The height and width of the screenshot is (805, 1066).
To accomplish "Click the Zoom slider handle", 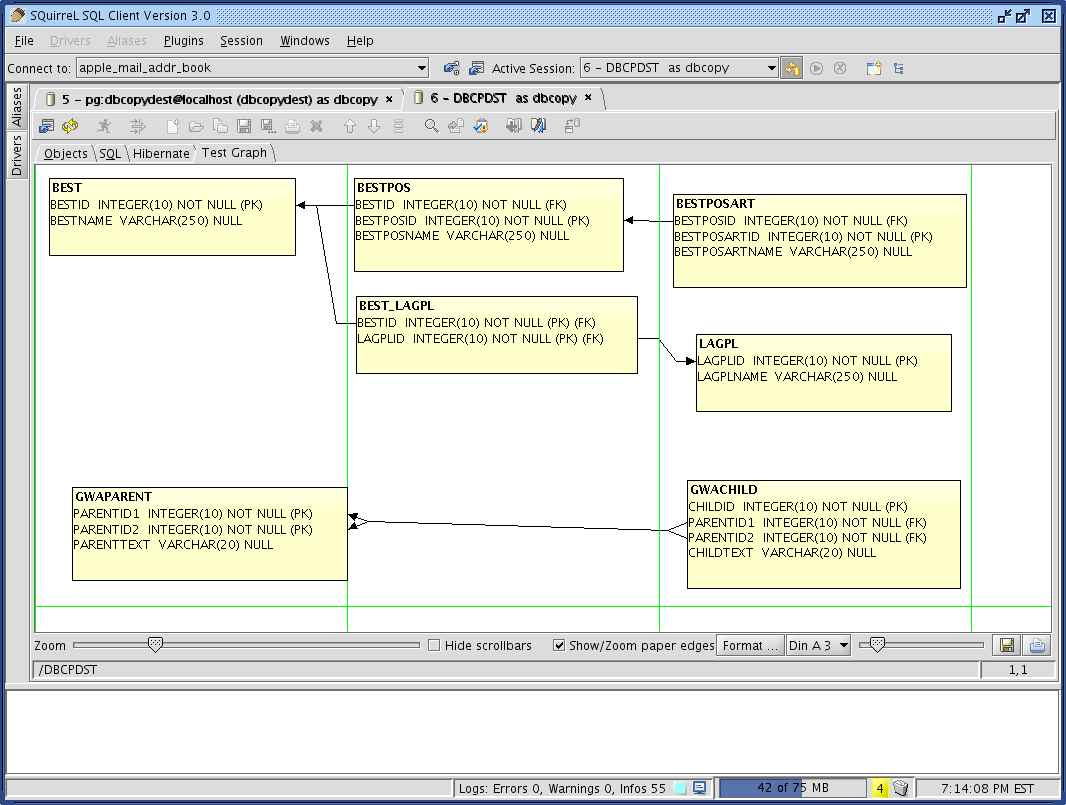I will point(155,645).
